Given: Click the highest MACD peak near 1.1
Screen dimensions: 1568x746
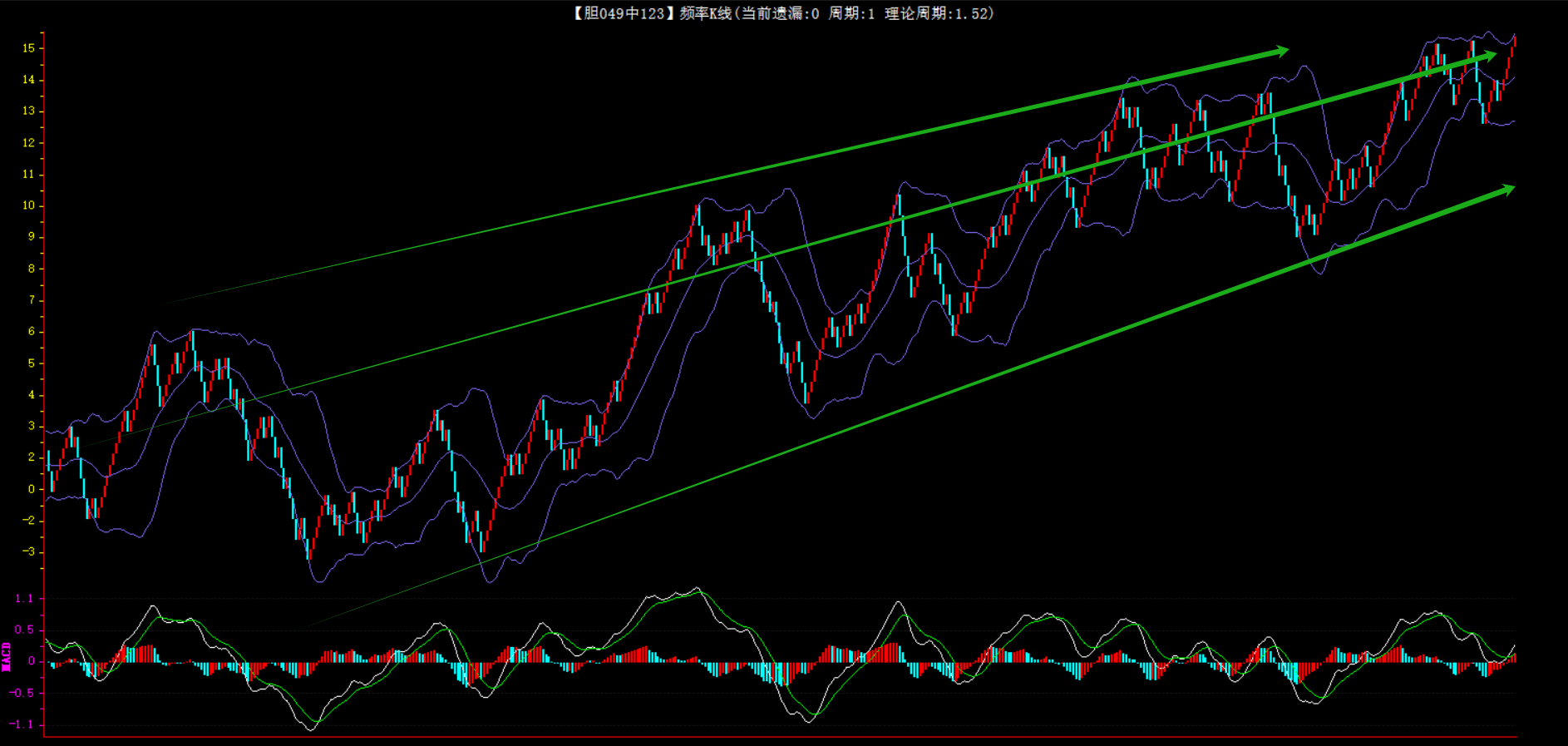Looking at the screenshot, I should [697, 589].
